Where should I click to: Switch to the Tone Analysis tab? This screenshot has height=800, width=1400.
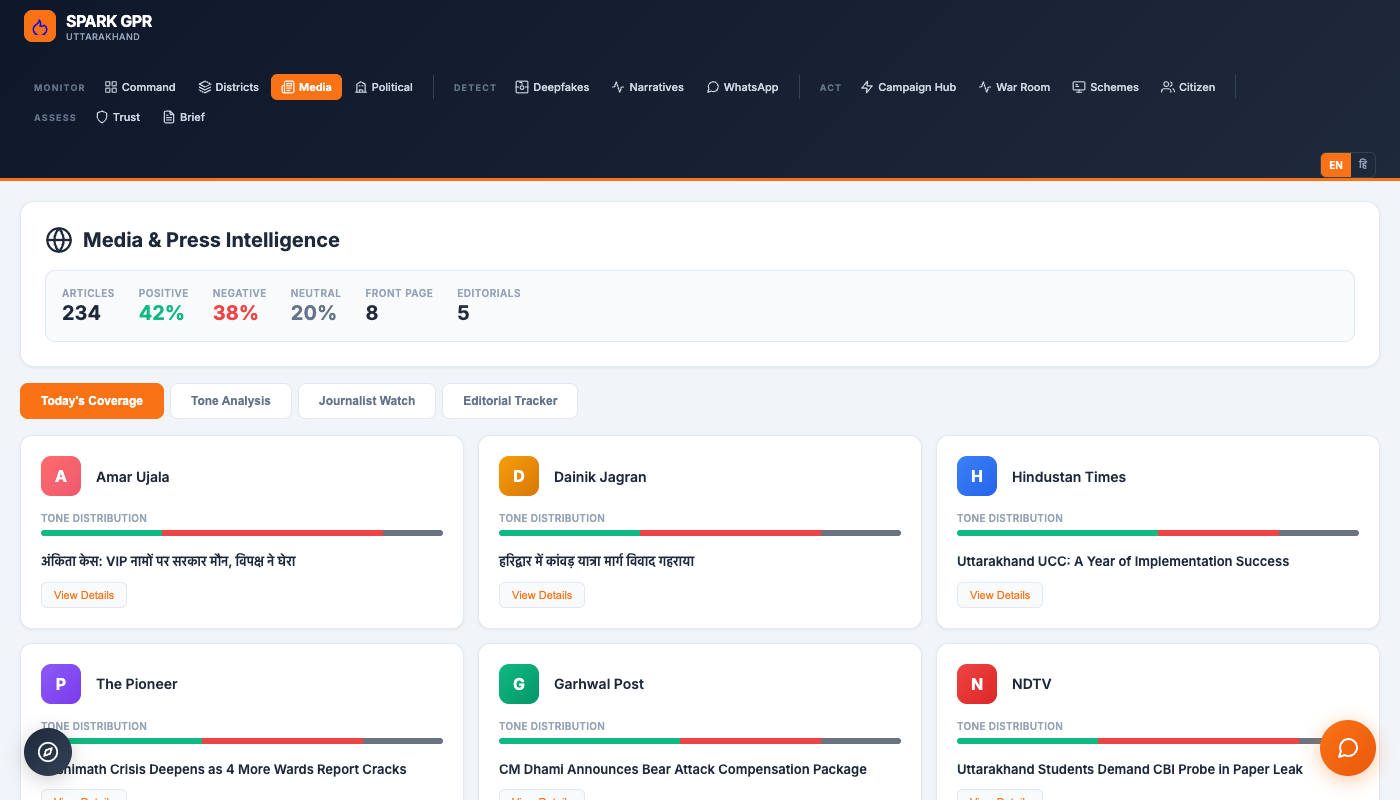tap(231, 401)
